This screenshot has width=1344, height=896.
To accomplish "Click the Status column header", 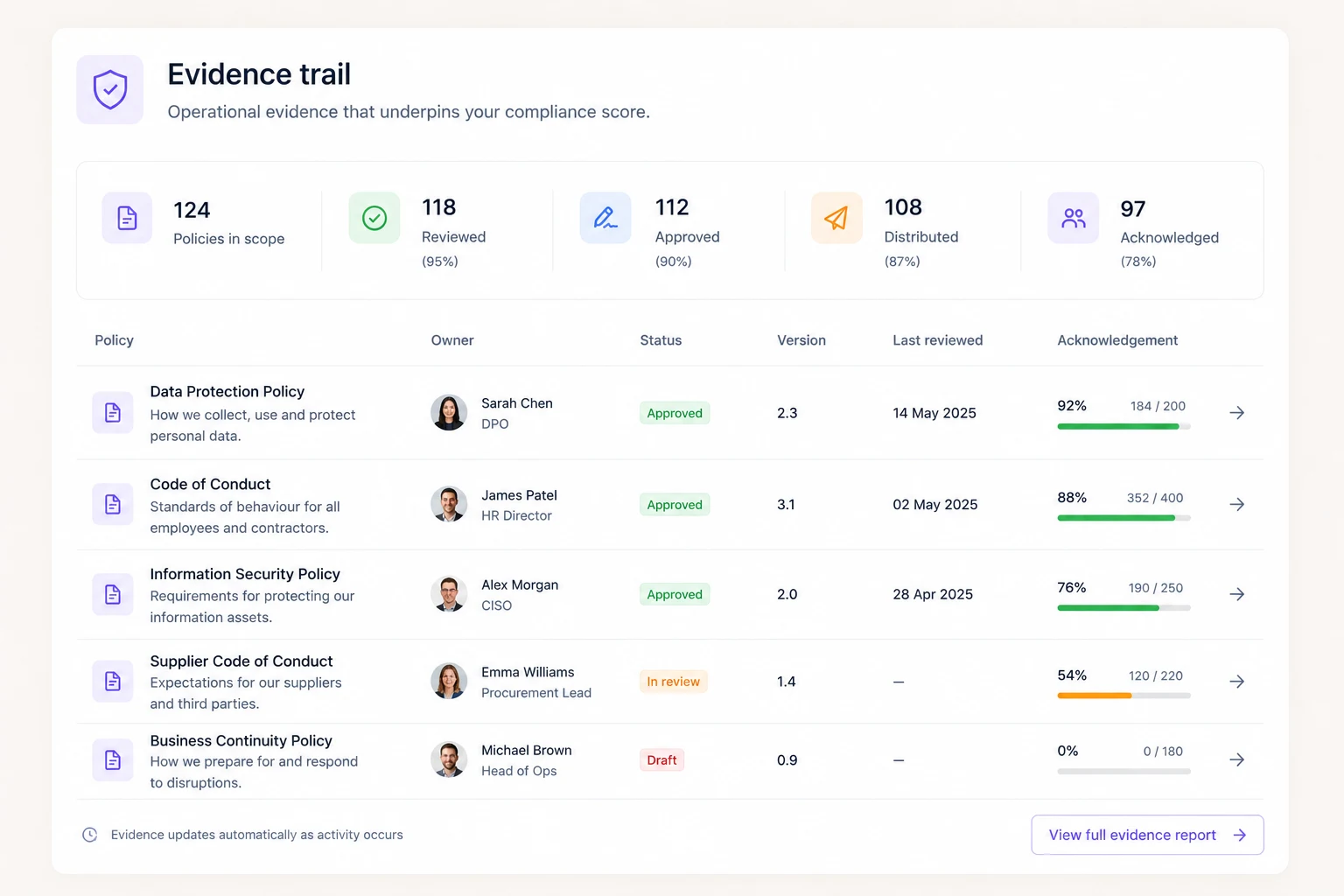I will [661, 340].
